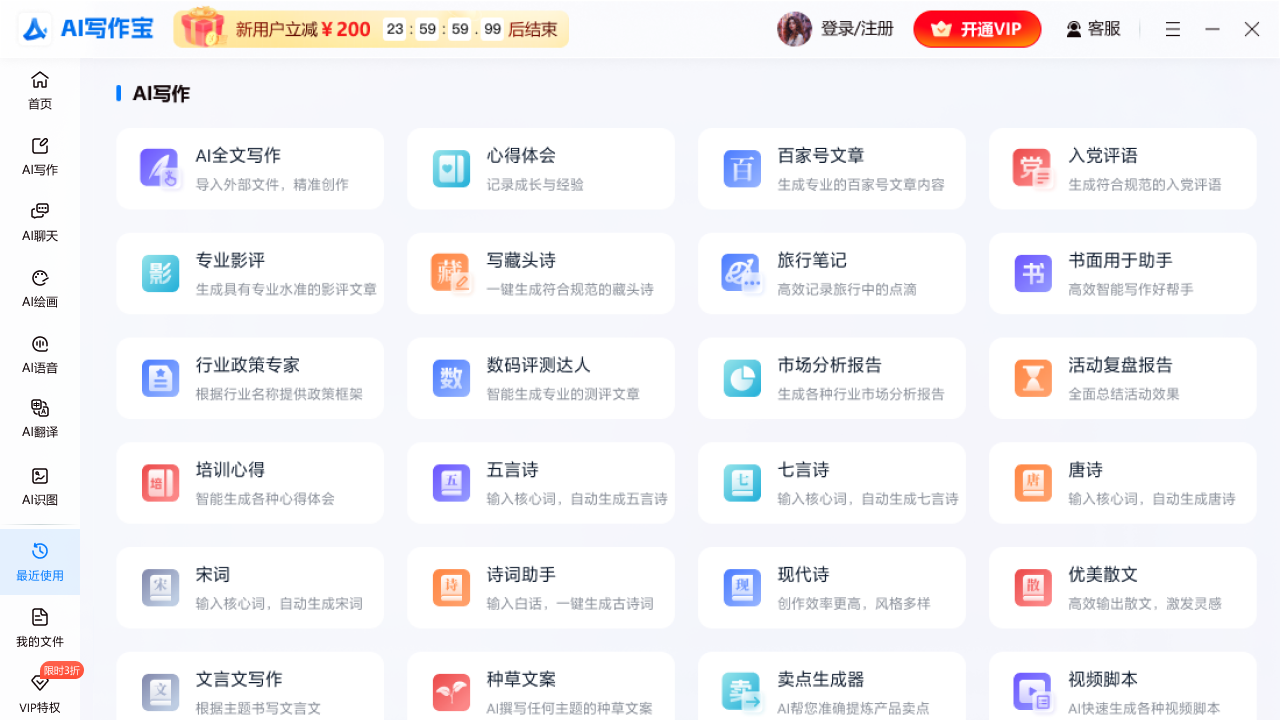
Task: Select the 唐诗 poem generator icon
Action: [x=1032, y=482]
